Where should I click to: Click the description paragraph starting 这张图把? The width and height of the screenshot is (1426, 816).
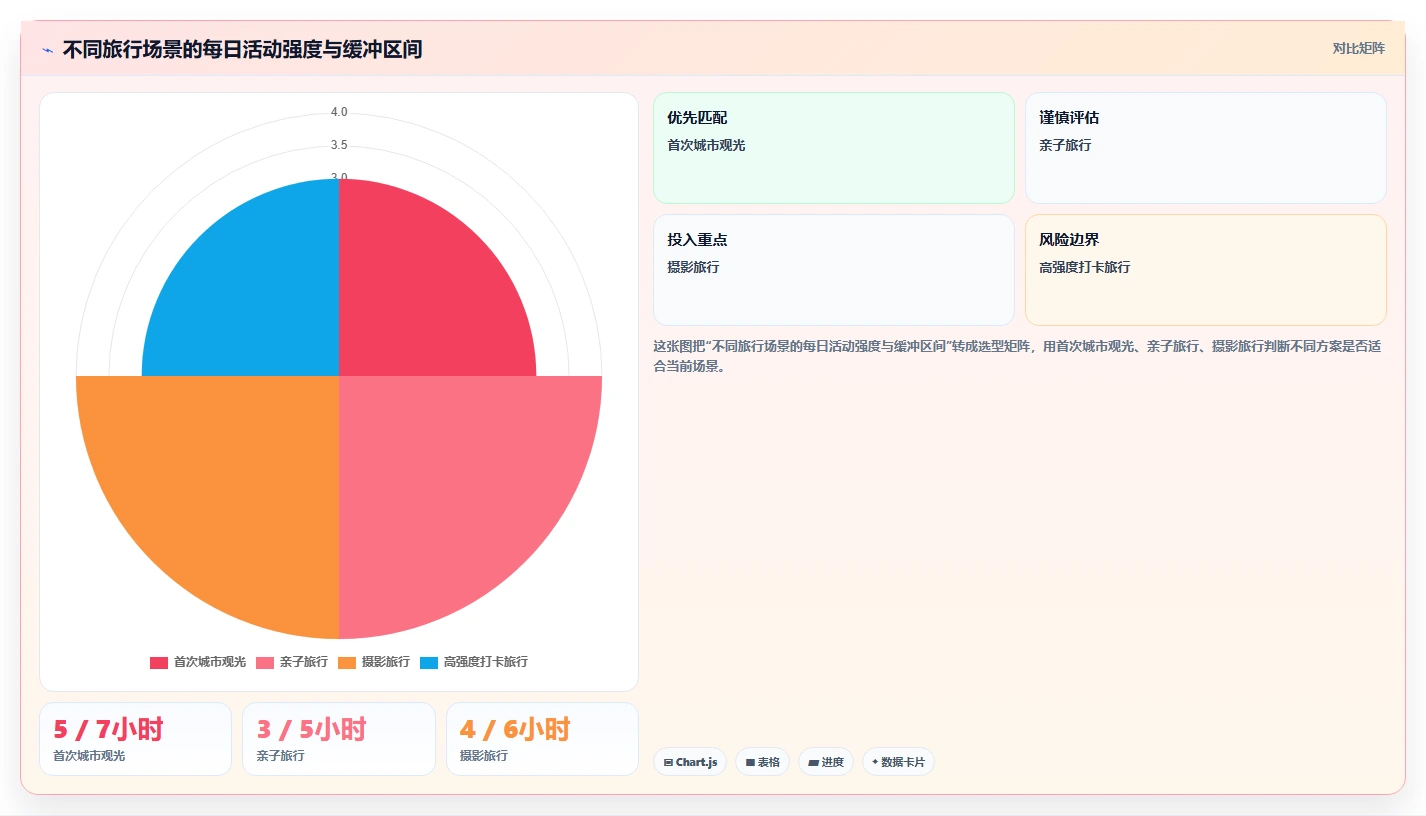click(x=1017, y=356)
